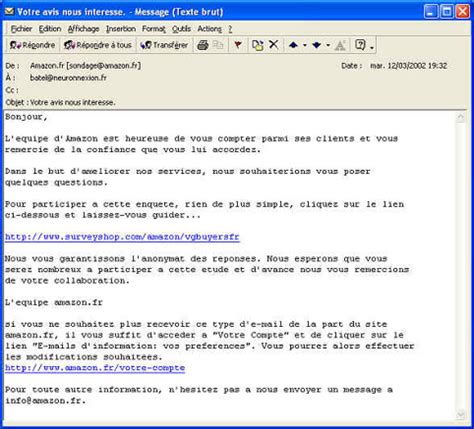Close the message window
Screen dimensions: 474x429
[463, 12]
